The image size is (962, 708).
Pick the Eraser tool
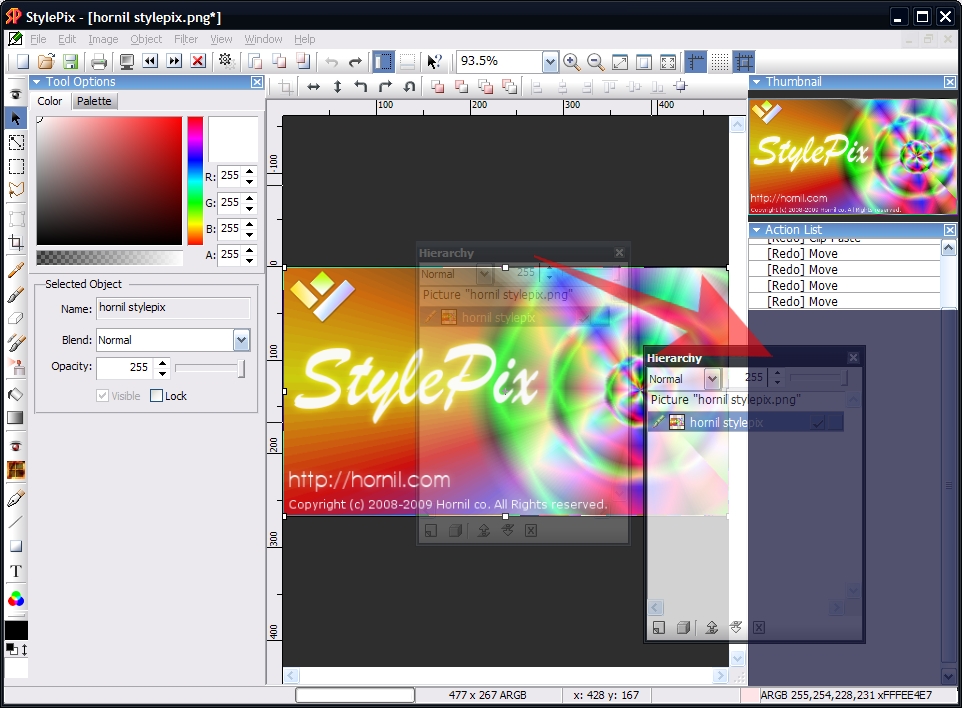[16, 319]
